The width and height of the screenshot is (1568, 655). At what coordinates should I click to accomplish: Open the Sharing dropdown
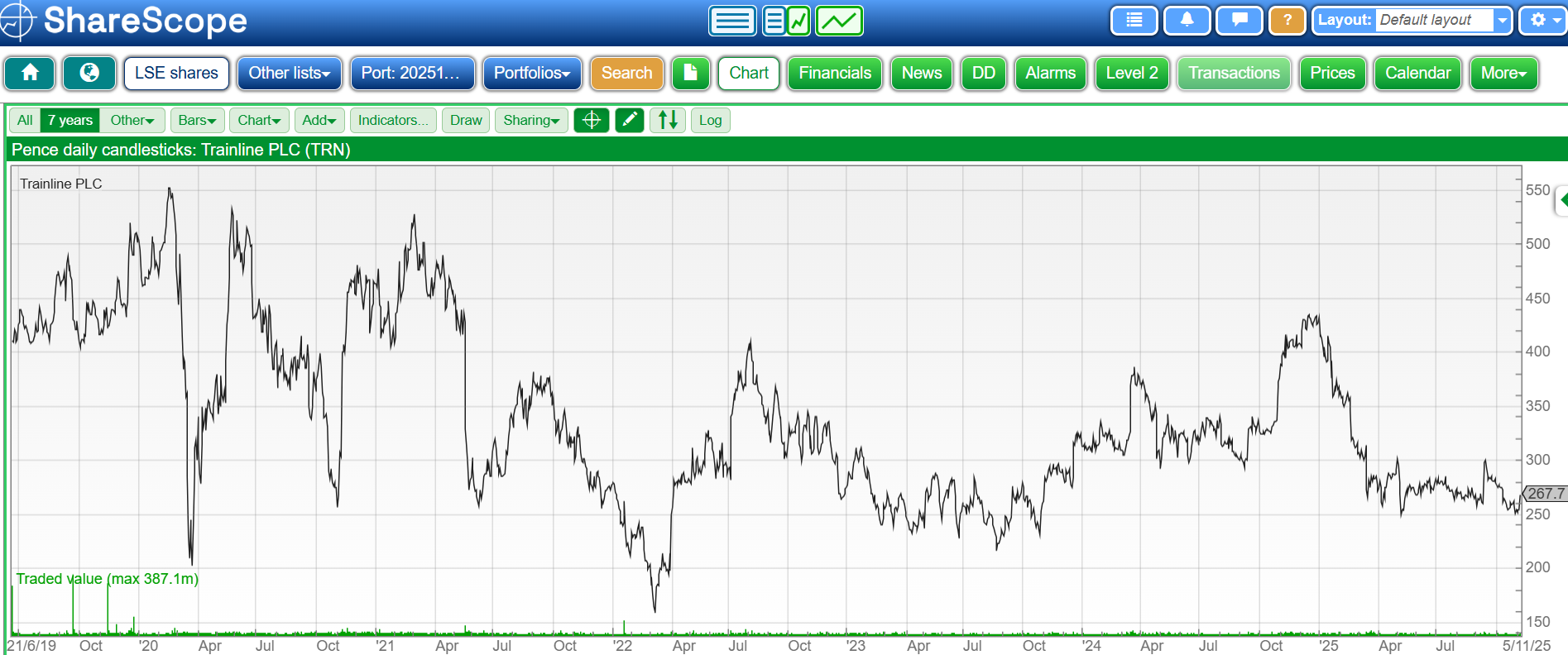pos(531,120)
